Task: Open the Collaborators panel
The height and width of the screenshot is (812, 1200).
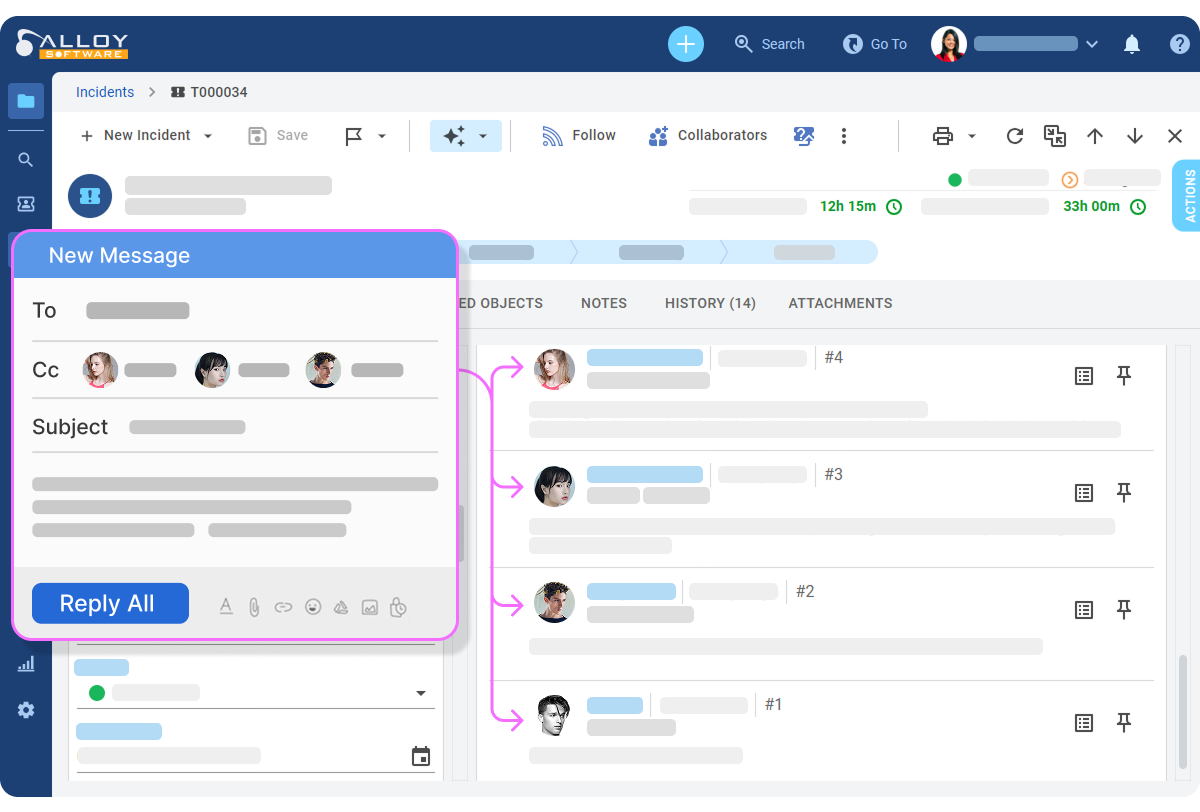Action: pyautogui.click(x=708, y=136)
